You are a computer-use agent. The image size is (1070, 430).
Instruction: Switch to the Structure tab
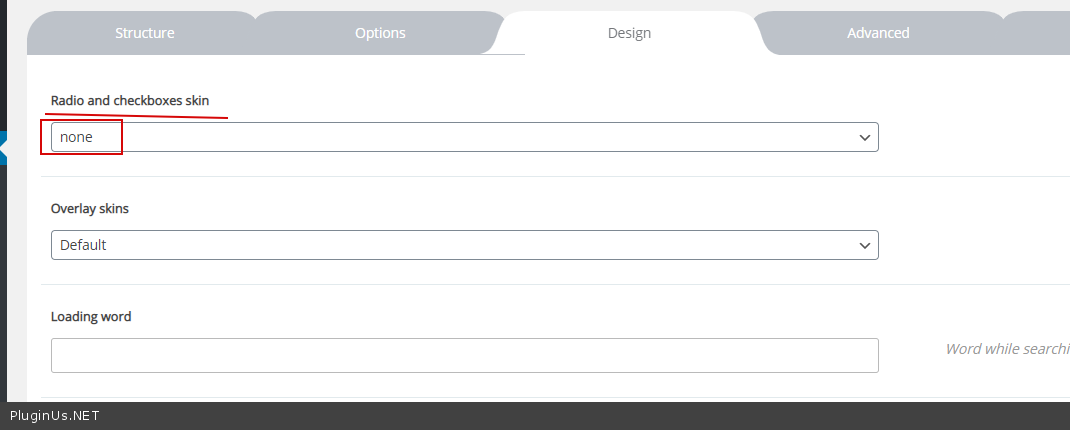point(144,33)
